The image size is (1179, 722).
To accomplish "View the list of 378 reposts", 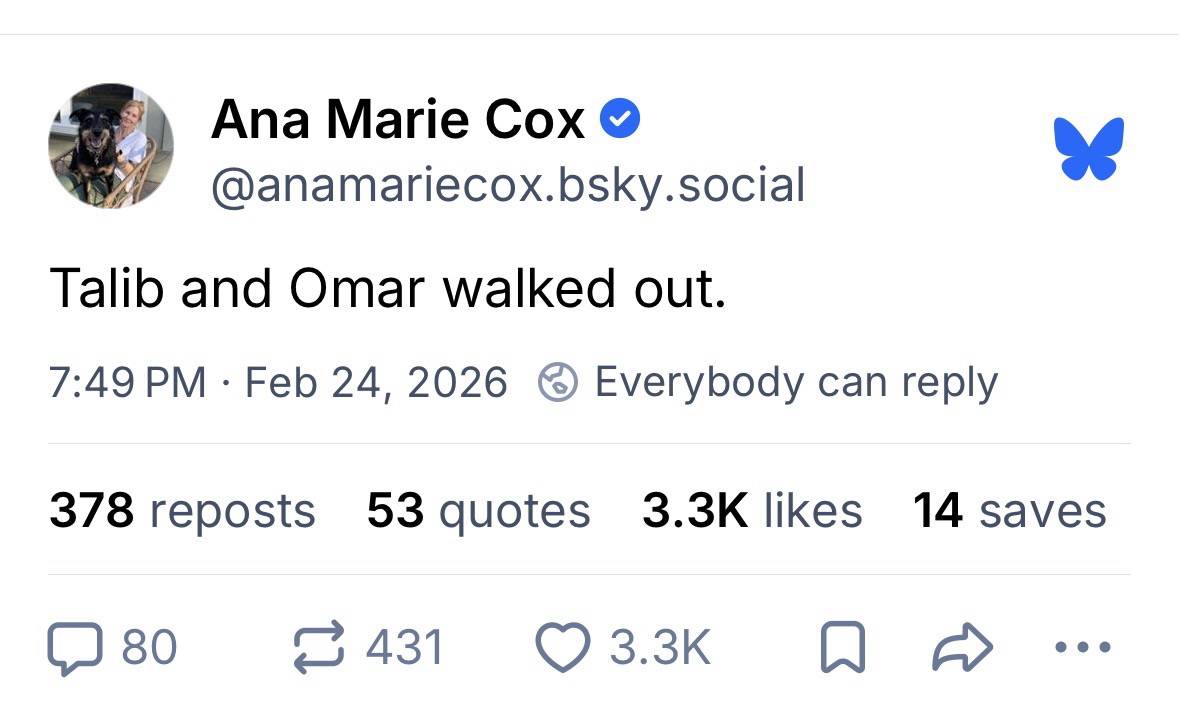I will 182,511.
